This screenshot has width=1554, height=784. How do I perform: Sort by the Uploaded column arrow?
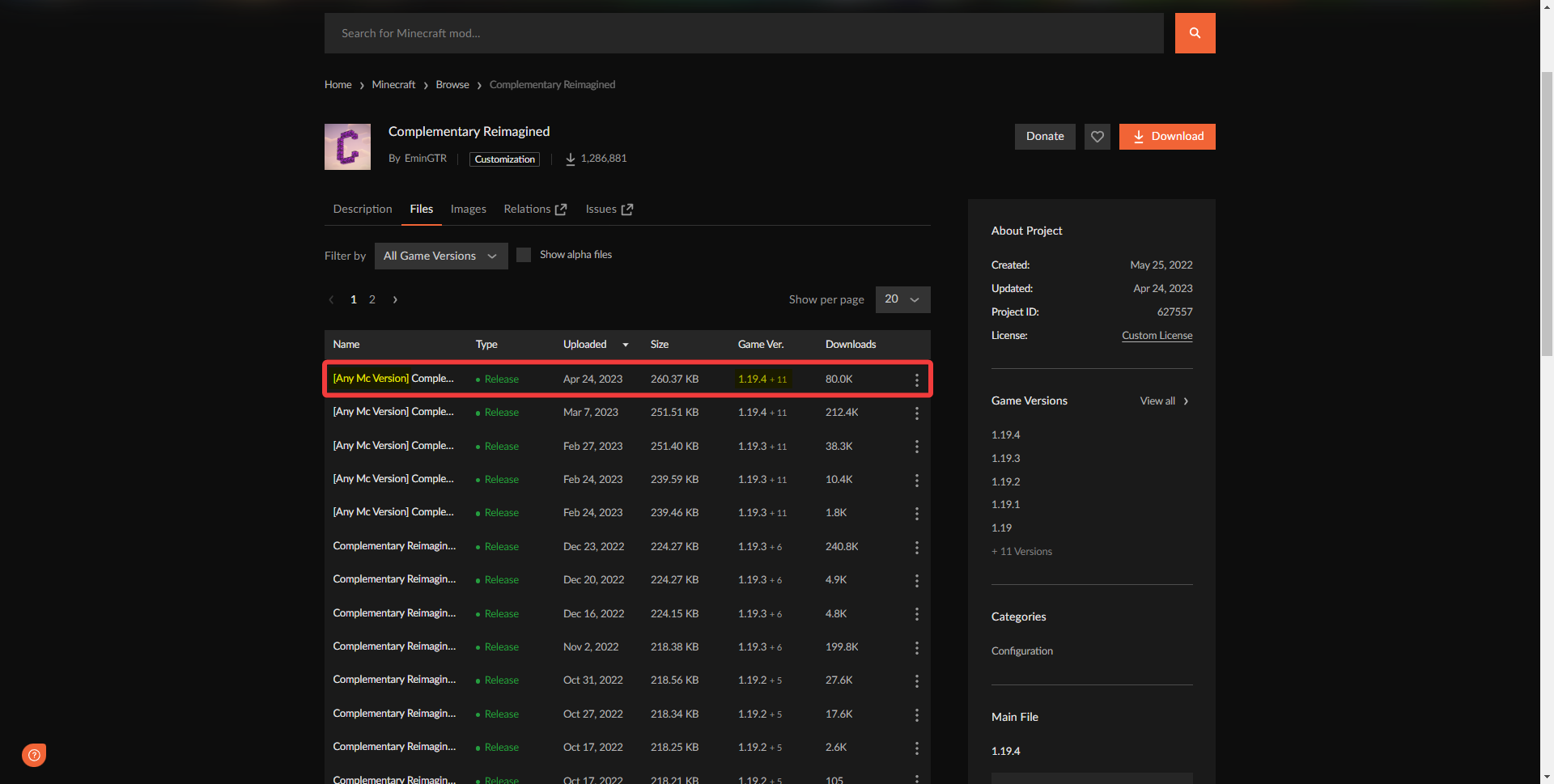click(625, 345)
